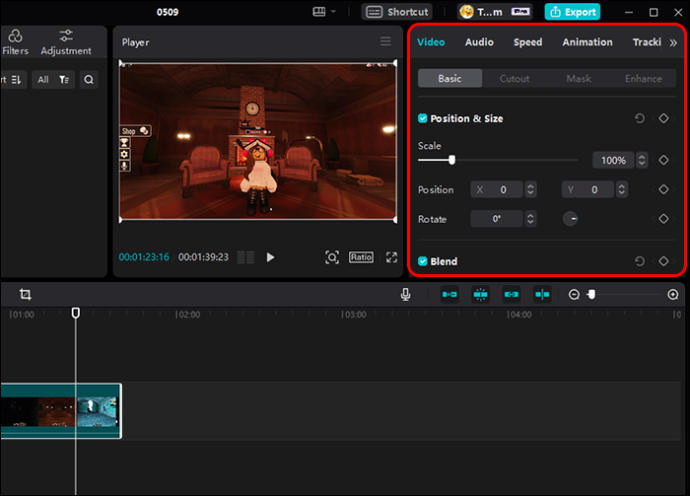The height and width of the screenshot is (496, 690).
Task: Open the Filters panel
Action: pos(15,42)
